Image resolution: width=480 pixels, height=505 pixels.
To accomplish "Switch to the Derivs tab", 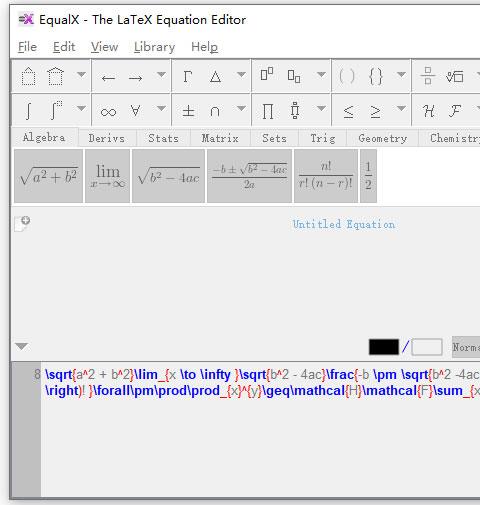I will coord(107,138).
